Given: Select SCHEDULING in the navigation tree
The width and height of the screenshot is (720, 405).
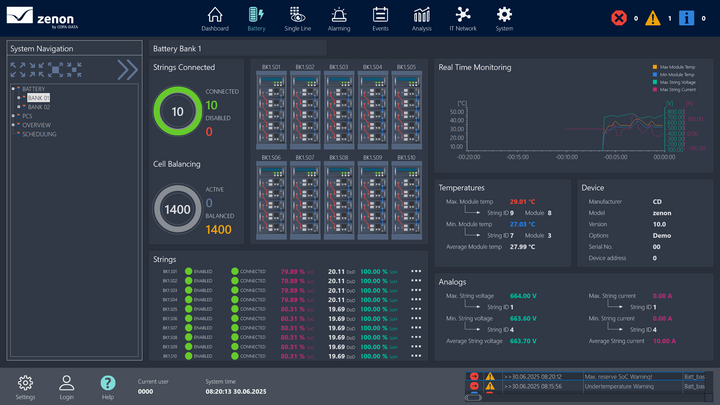Looking at the screenshot, I should point(39,134).
